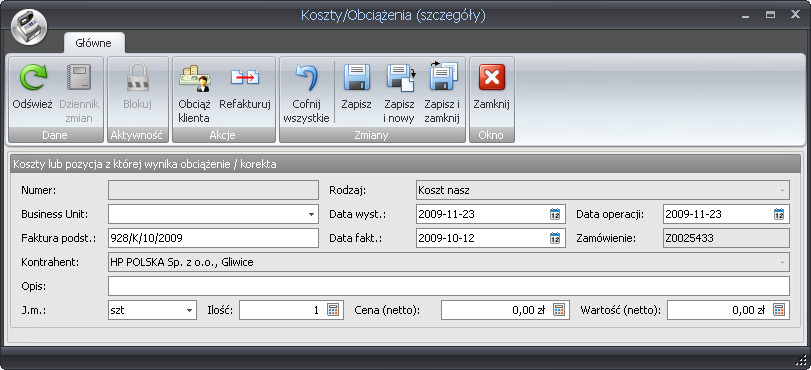Open calculator for Ilość field
Screen dimensions: 811x370
333,310
